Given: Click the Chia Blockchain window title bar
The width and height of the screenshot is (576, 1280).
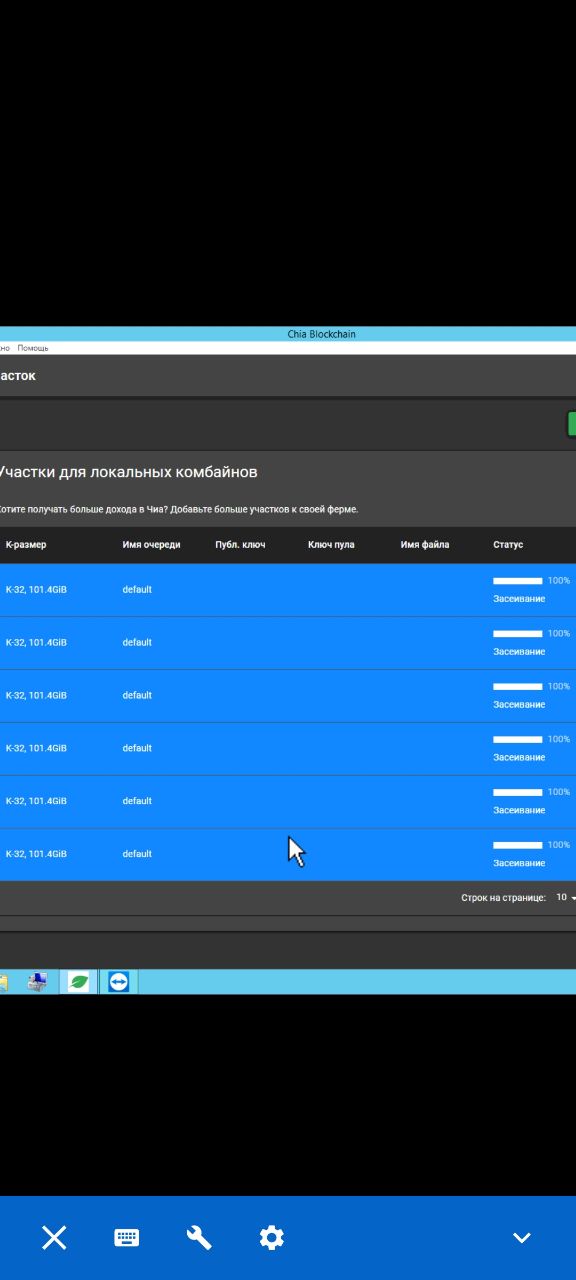Looking at the screenshot, I should tap(288, 334).
